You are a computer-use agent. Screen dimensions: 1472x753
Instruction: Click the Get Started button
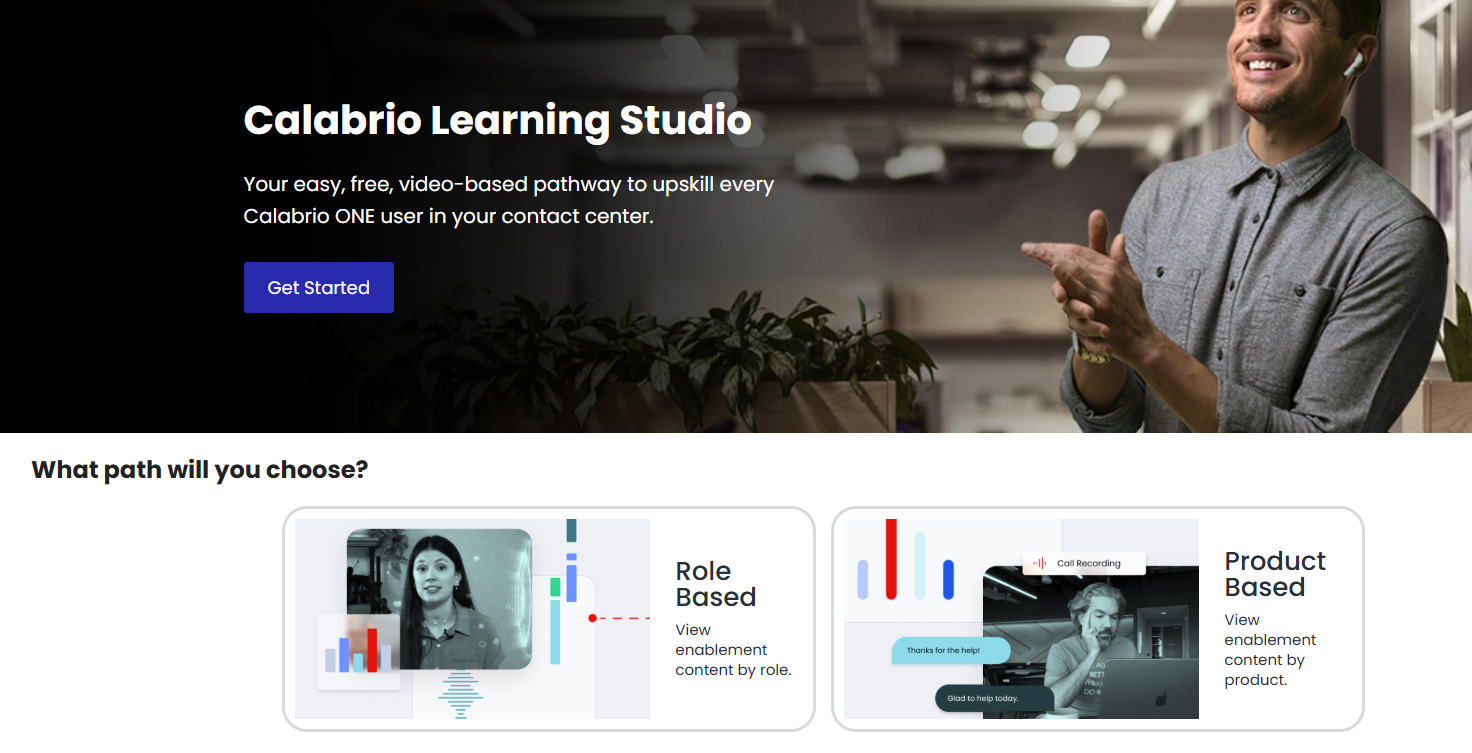[x=319, y=288]
